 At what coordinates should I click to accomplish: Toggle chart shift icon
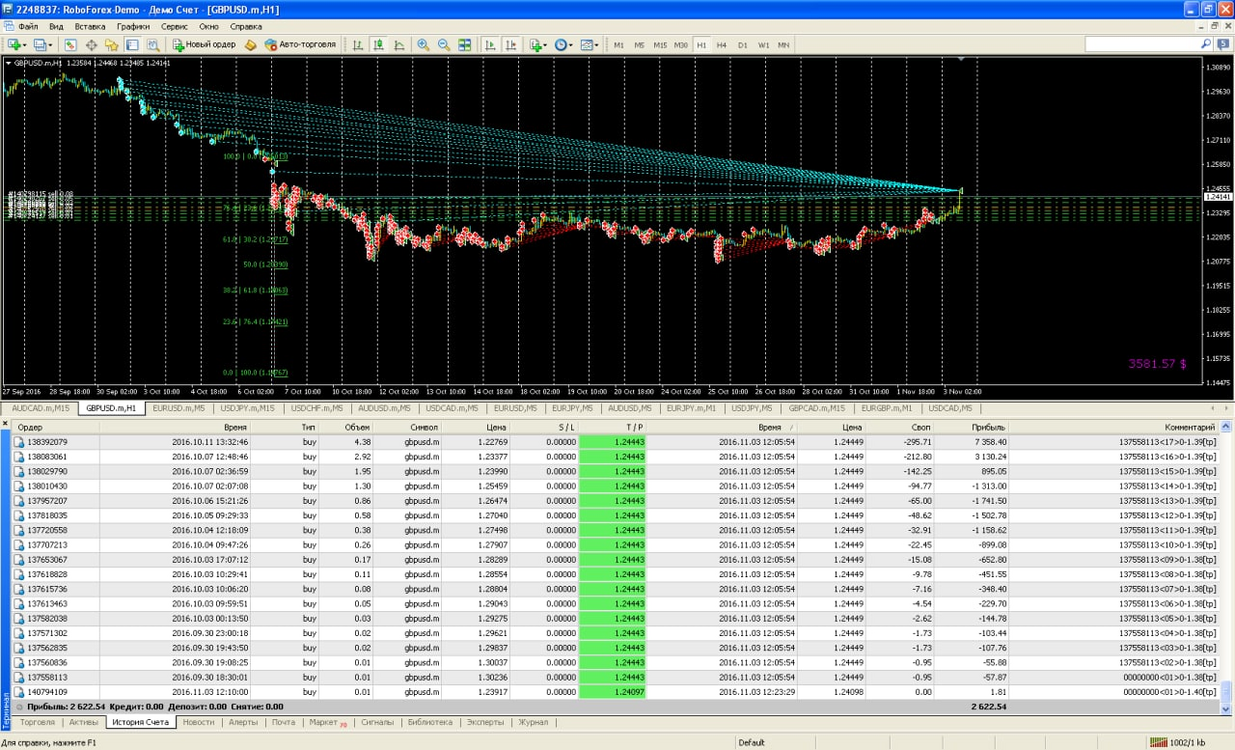tap(511, 45)
